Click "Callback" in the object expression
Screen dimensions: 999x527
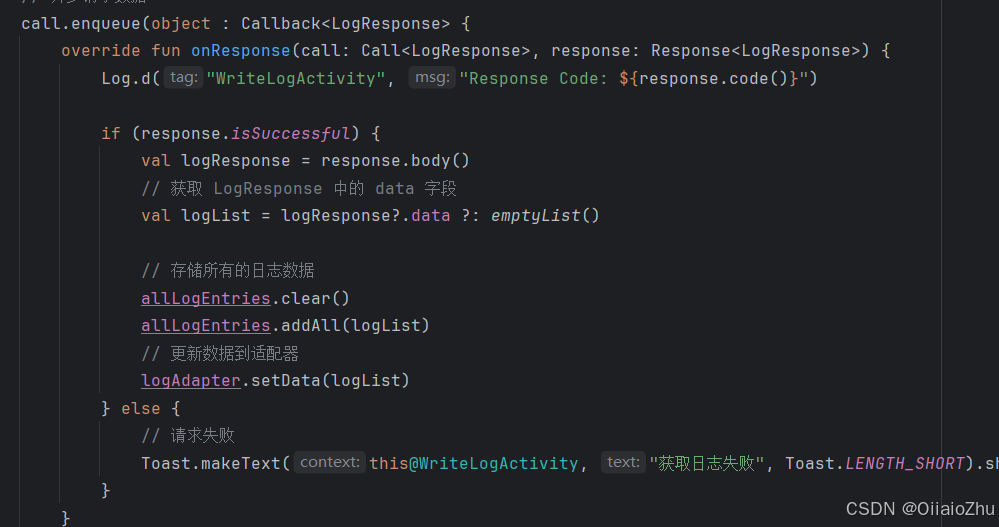[281, 24]
